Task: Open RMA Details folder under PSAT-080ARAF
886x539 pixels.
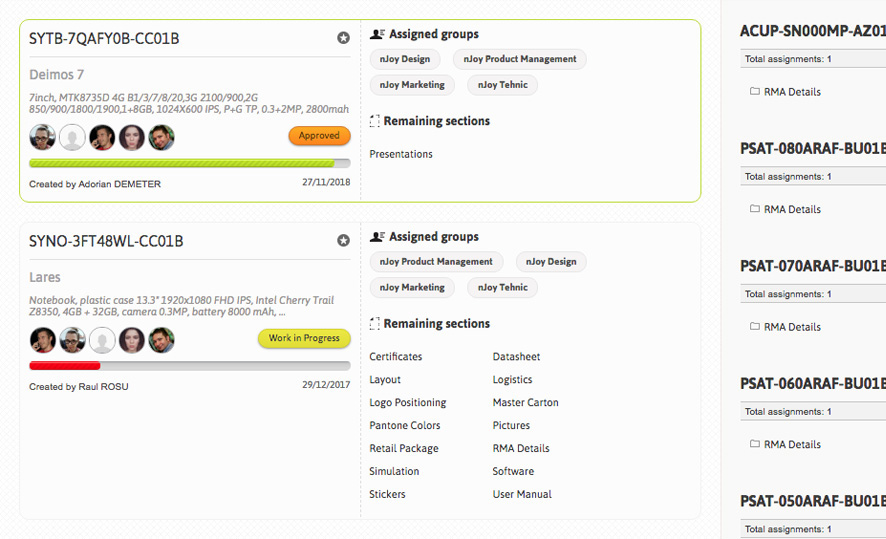Action: click(x=785, y=209)
